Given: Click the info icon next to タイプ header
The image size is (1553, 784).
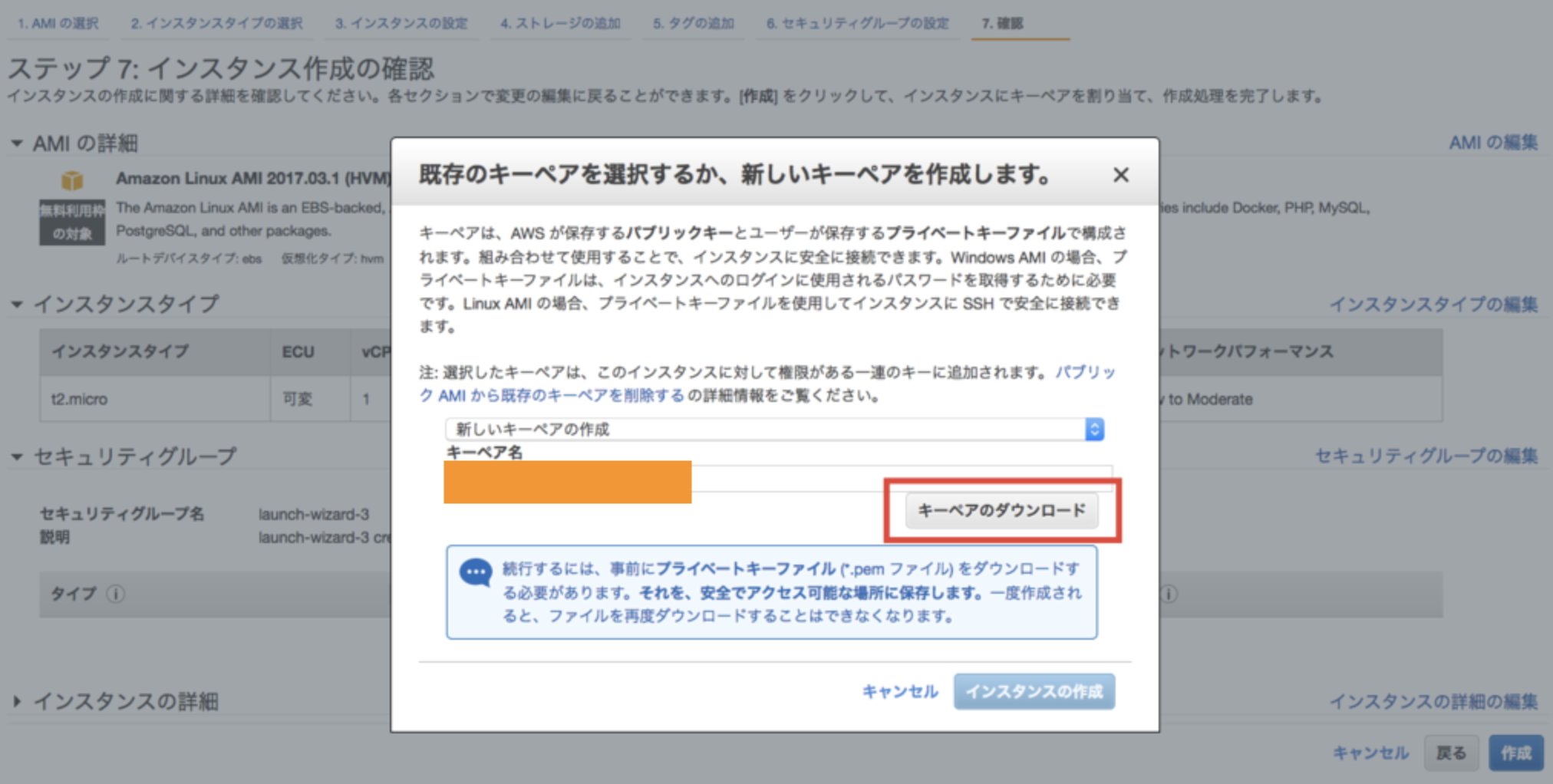Looking at the screenshot, I should click(116, 595).
